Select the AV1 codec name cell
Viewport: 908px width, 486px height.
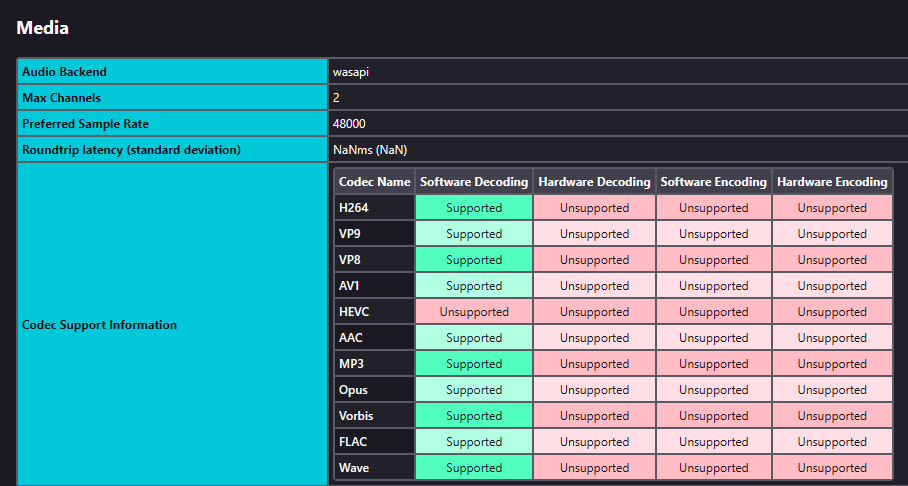pyautogui.click(x=375, y=286)
